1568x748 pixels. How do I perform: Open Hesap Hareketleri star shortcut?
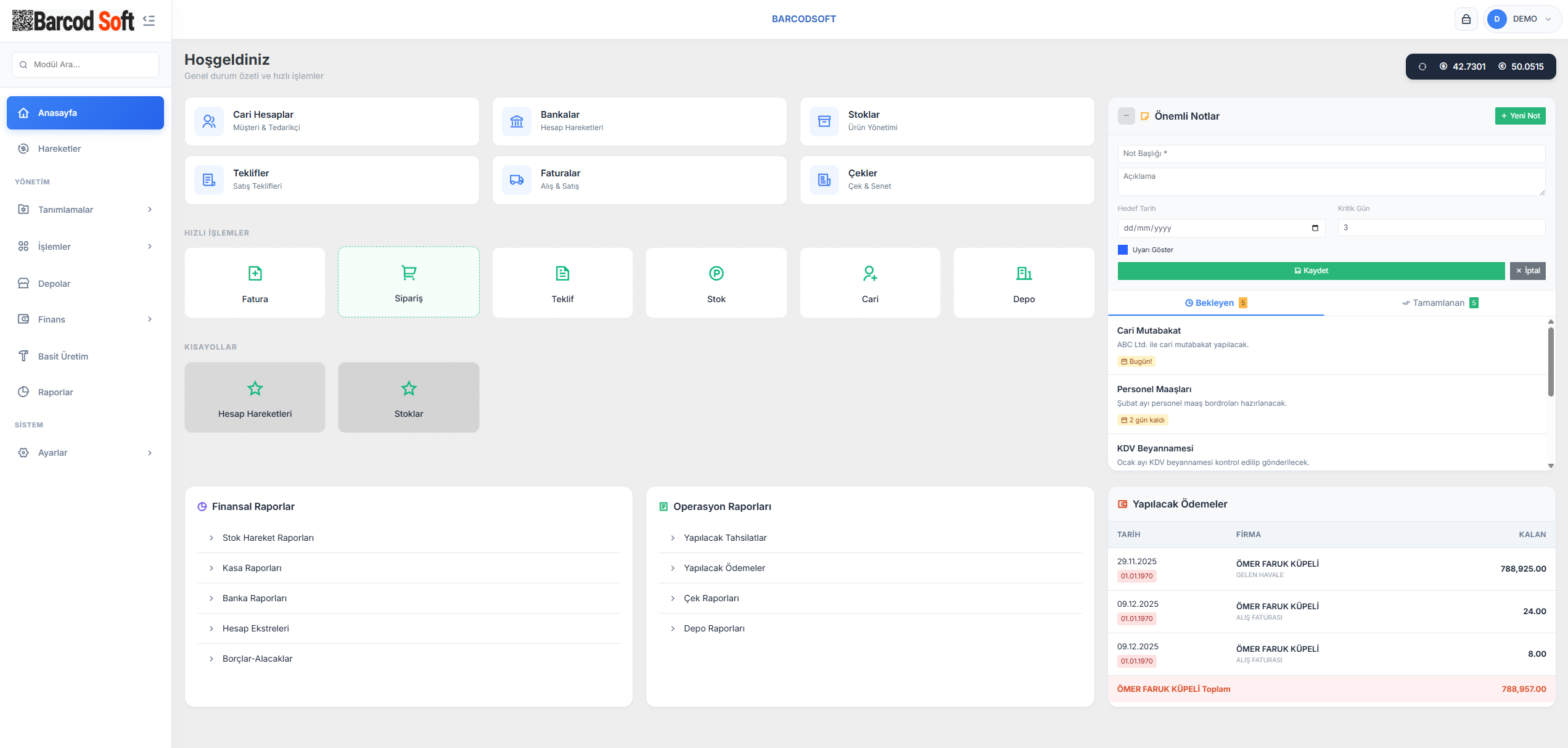(x=255, y=388)
